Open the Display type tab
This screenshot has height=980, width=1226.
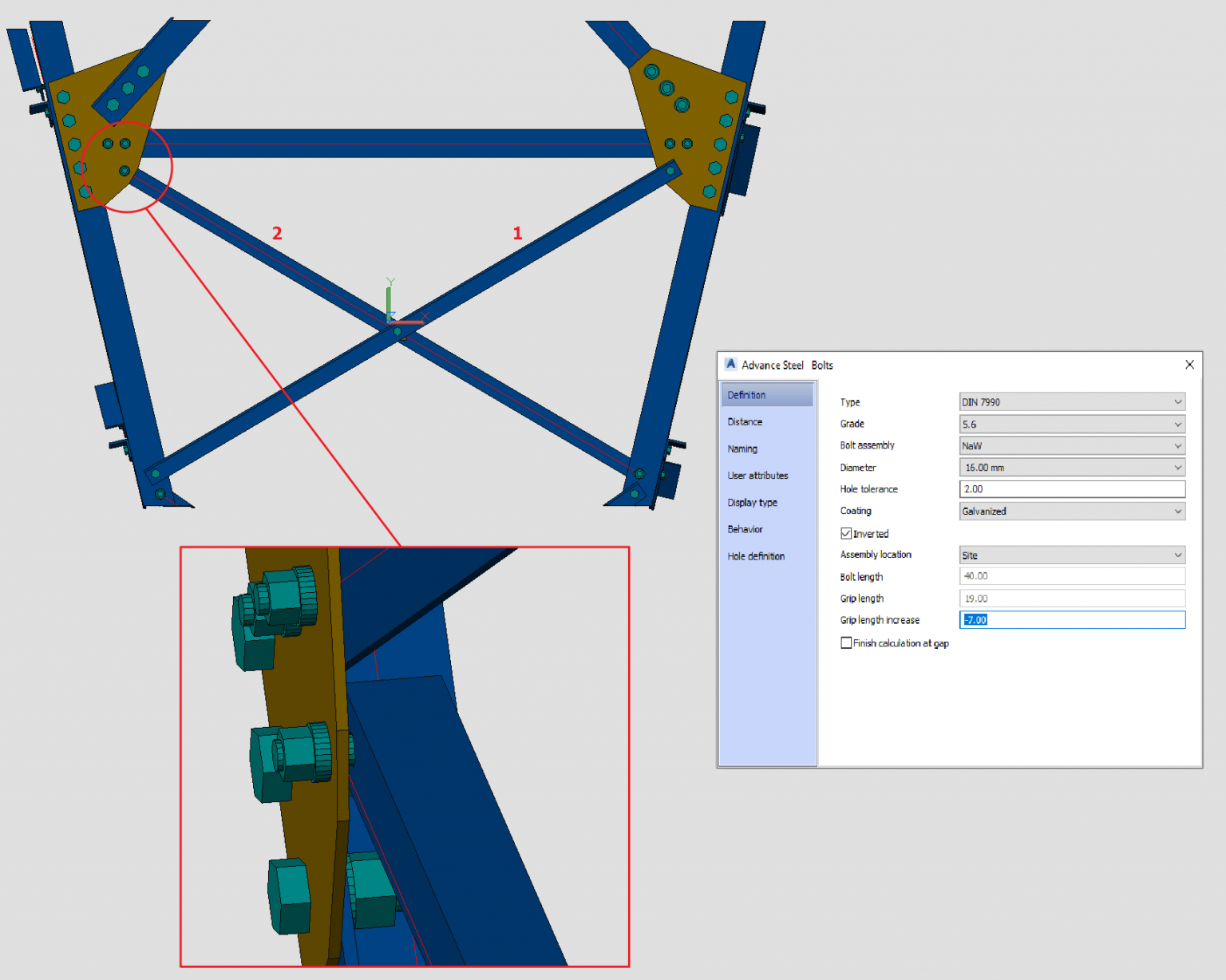(x=752, y=502)
